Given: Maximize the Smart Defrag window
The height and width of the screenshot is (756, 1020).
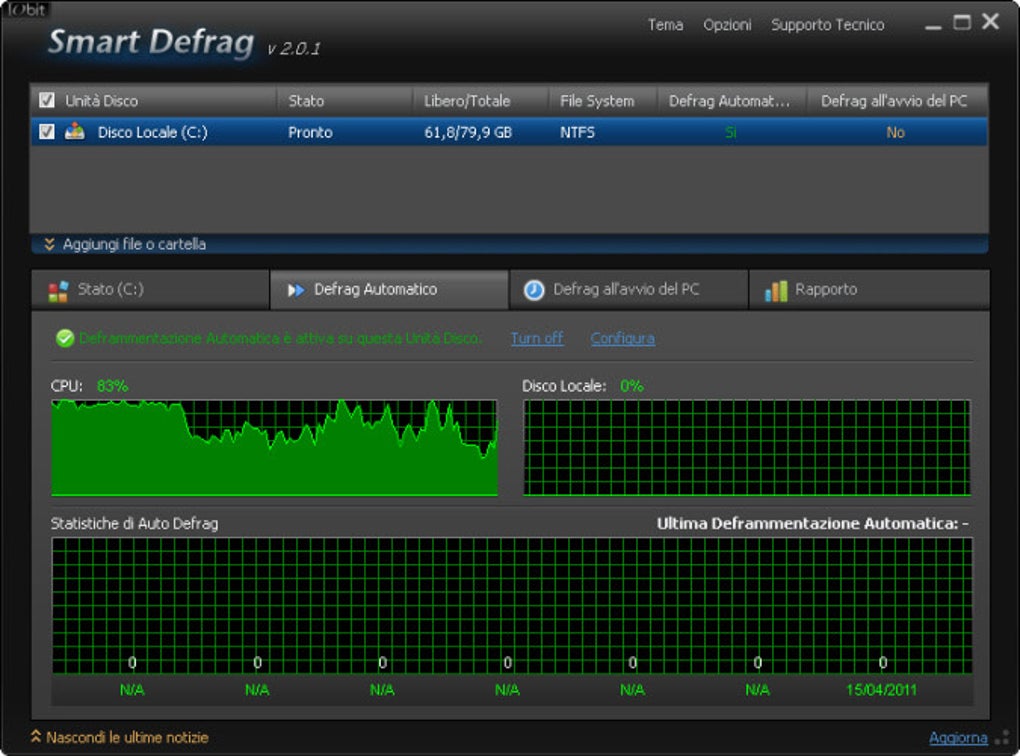Looking at the screenshot, I should pos(962,23).
